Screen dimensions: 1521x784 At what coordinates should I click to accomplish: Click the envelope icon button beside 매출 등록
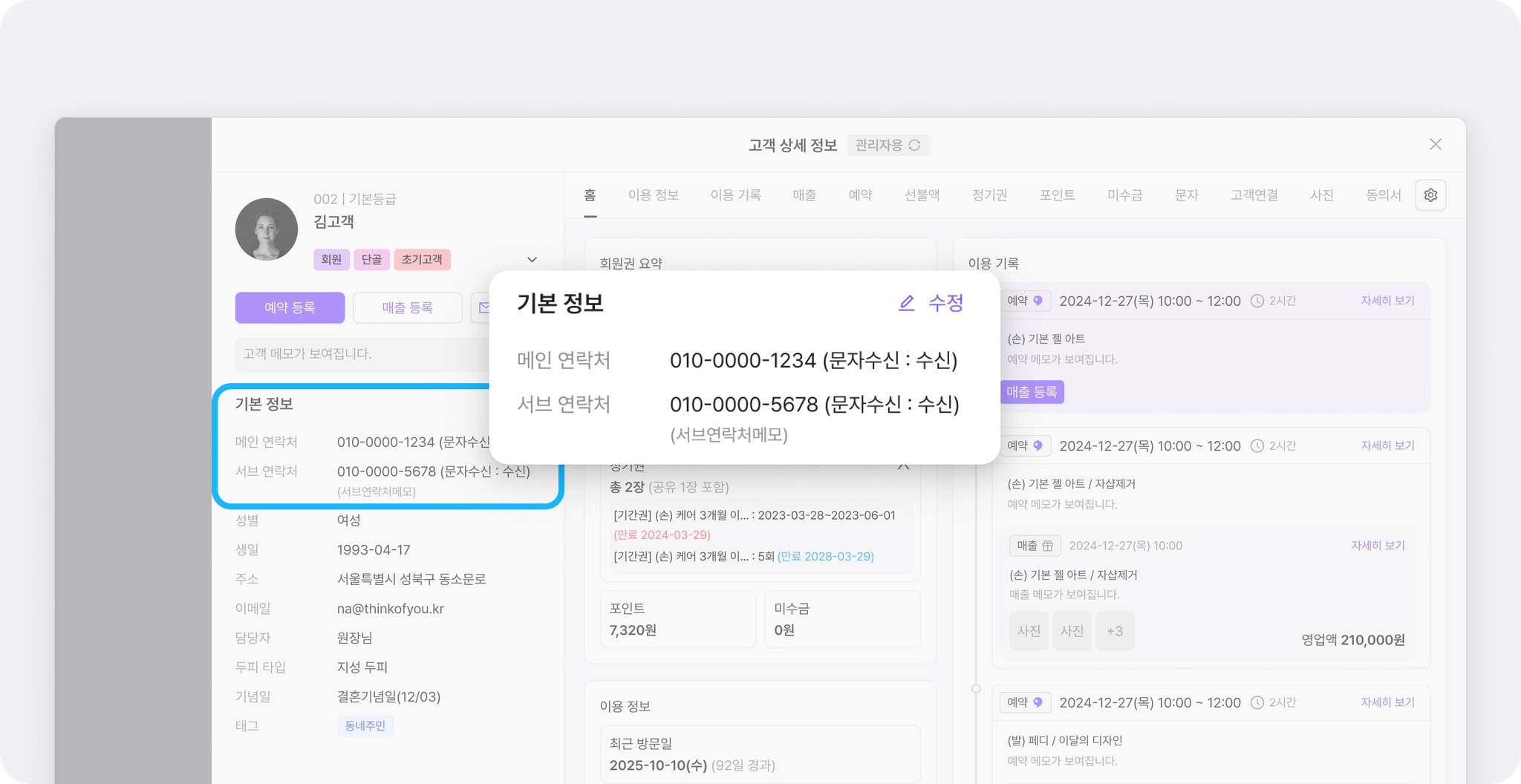coord(483,307)
